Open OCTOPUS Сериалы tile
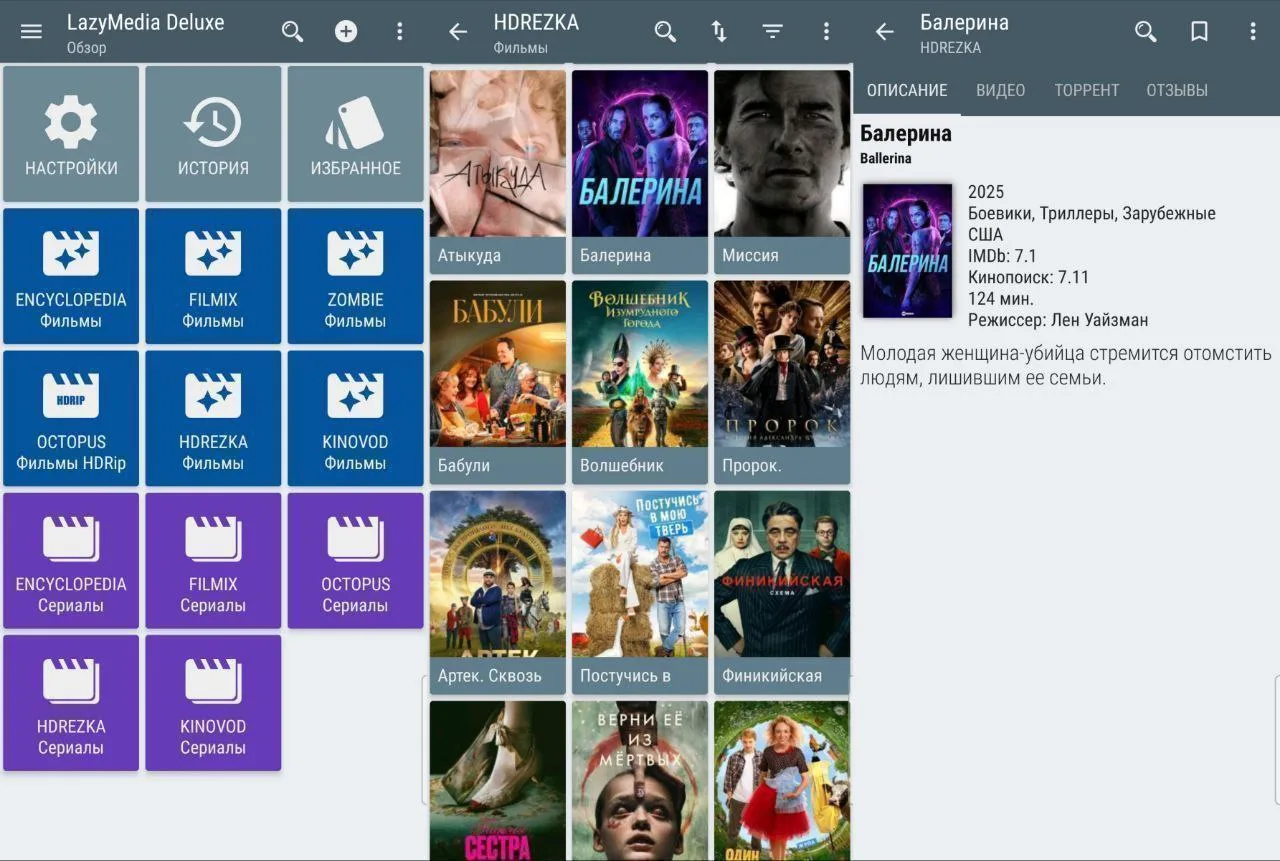1280x861 pixels. coord(356,561)
